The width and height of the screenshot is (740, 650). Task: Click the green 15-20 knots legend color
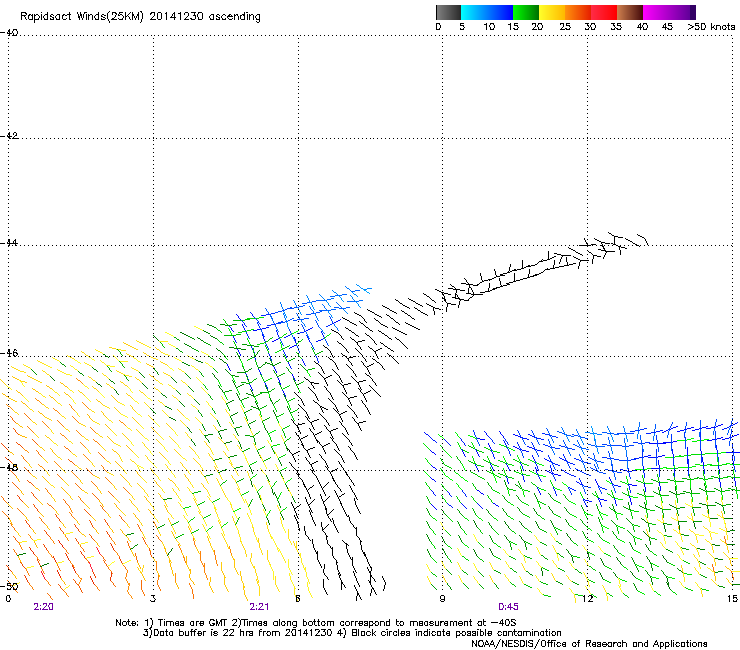(526, 12)
